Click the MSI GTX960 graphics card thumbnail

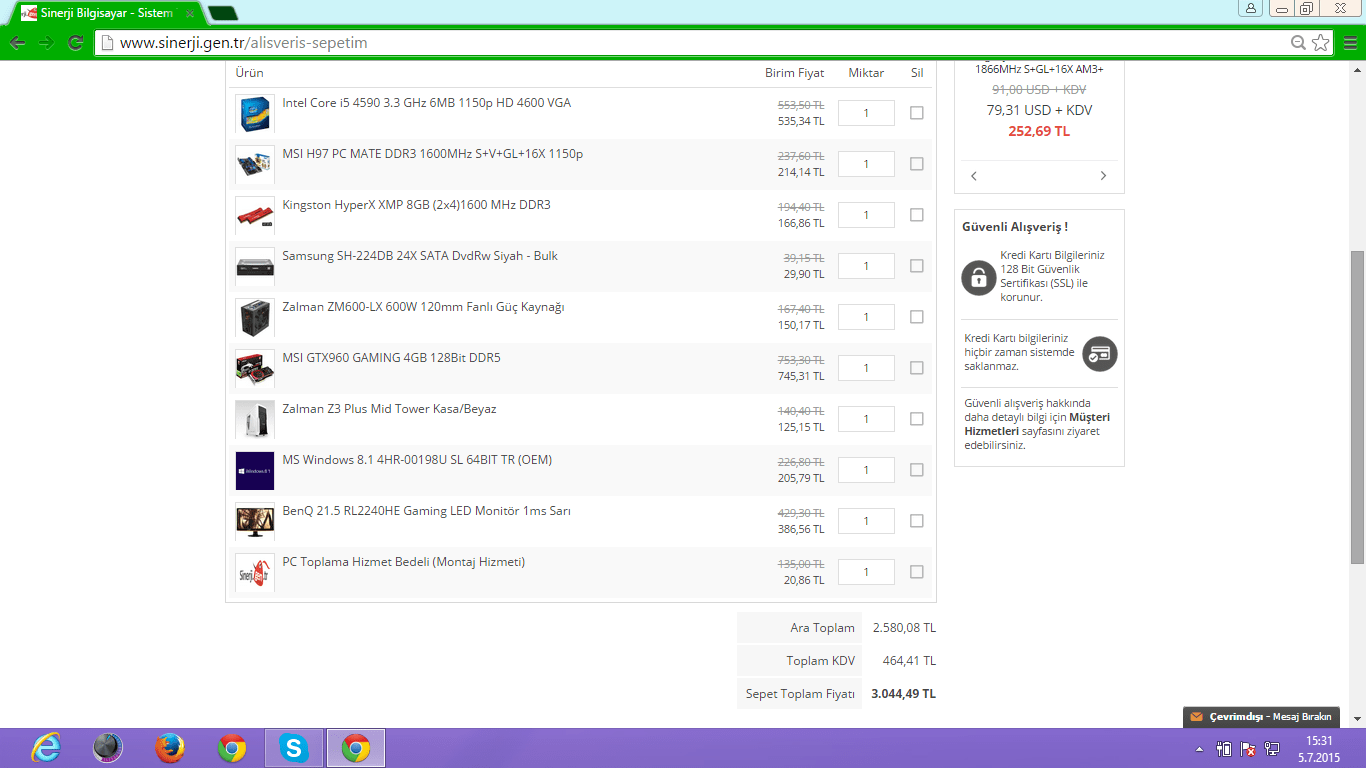[x=255, y=368]
